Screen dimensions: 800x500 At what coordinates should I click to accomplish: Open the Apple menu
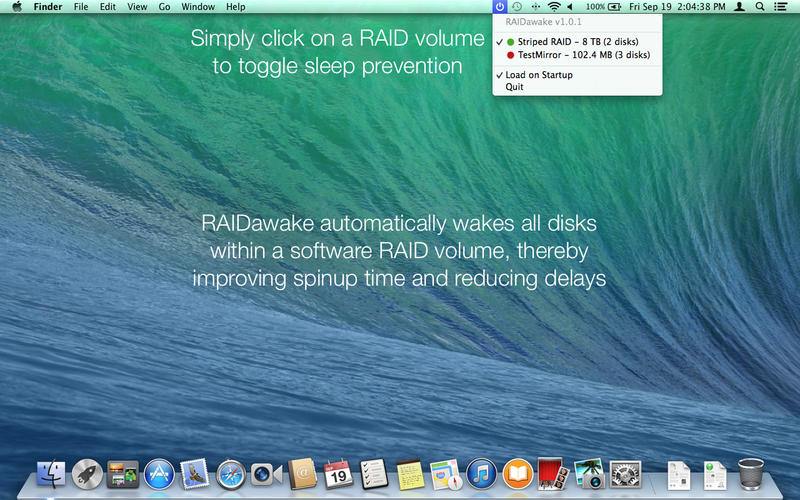point(16,7)
